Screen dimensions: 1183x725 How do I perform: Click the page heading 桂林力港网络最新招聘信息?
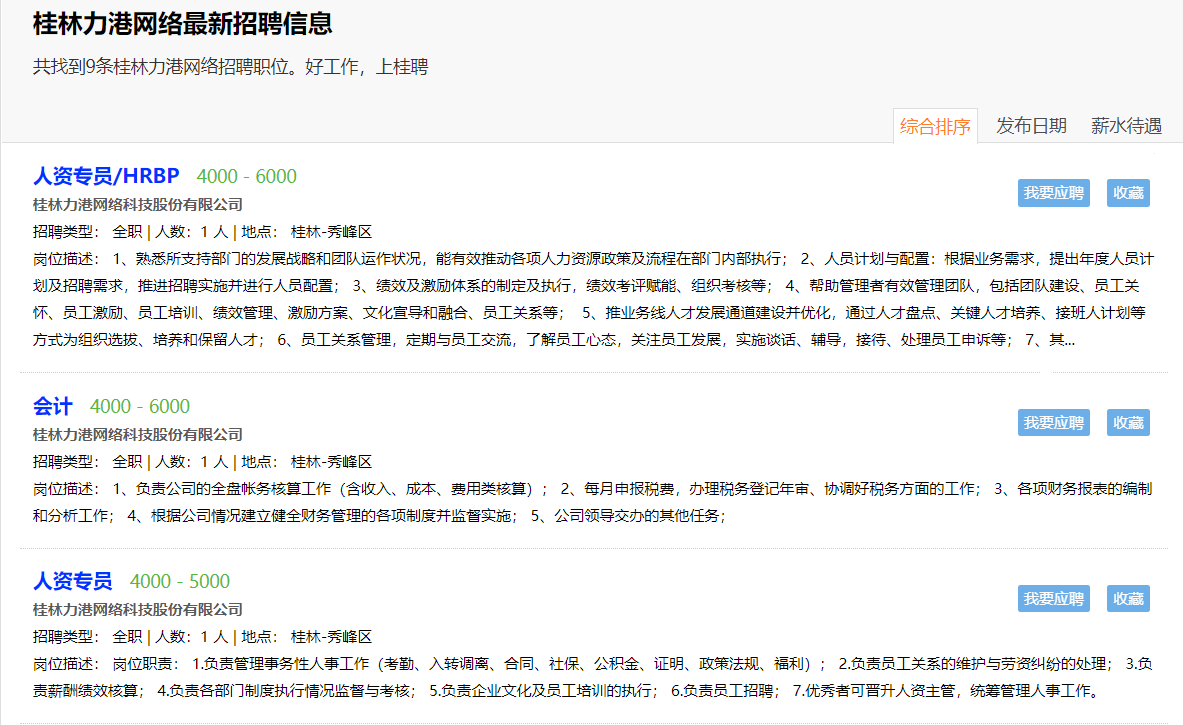183,24
